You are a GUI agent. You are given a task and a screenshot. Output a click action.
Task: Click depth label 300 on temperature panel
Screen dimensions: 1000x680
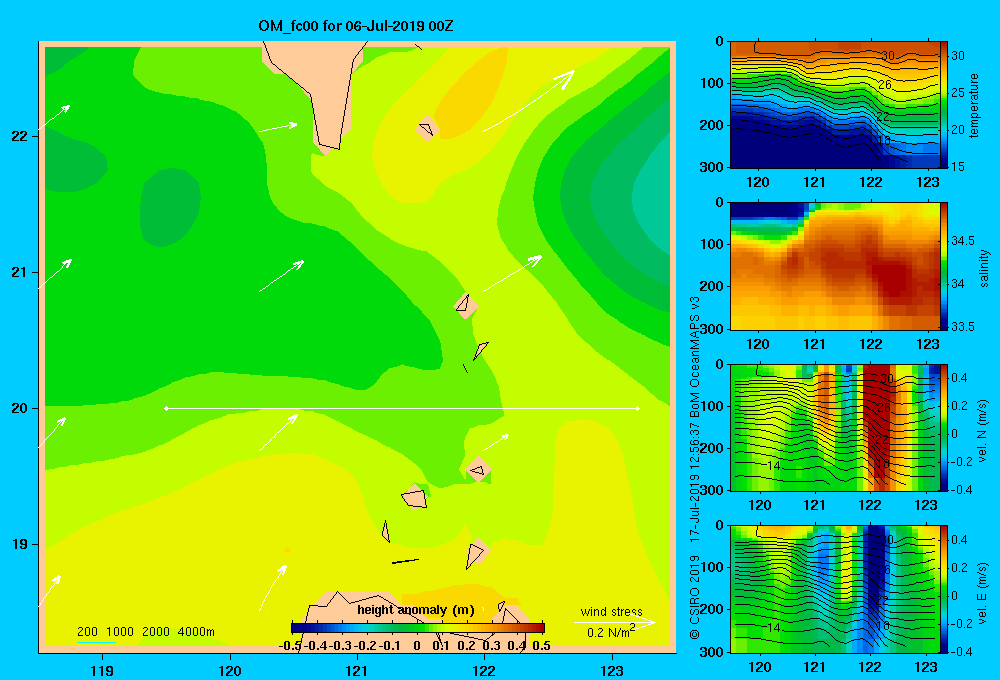point(711,167)
